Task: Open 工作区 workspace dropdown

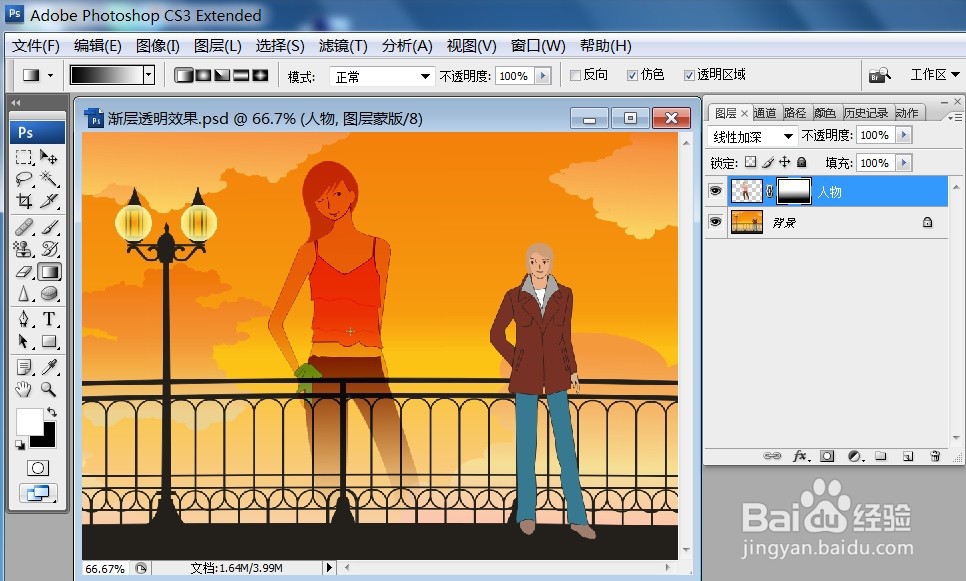Action: (935, 75)
